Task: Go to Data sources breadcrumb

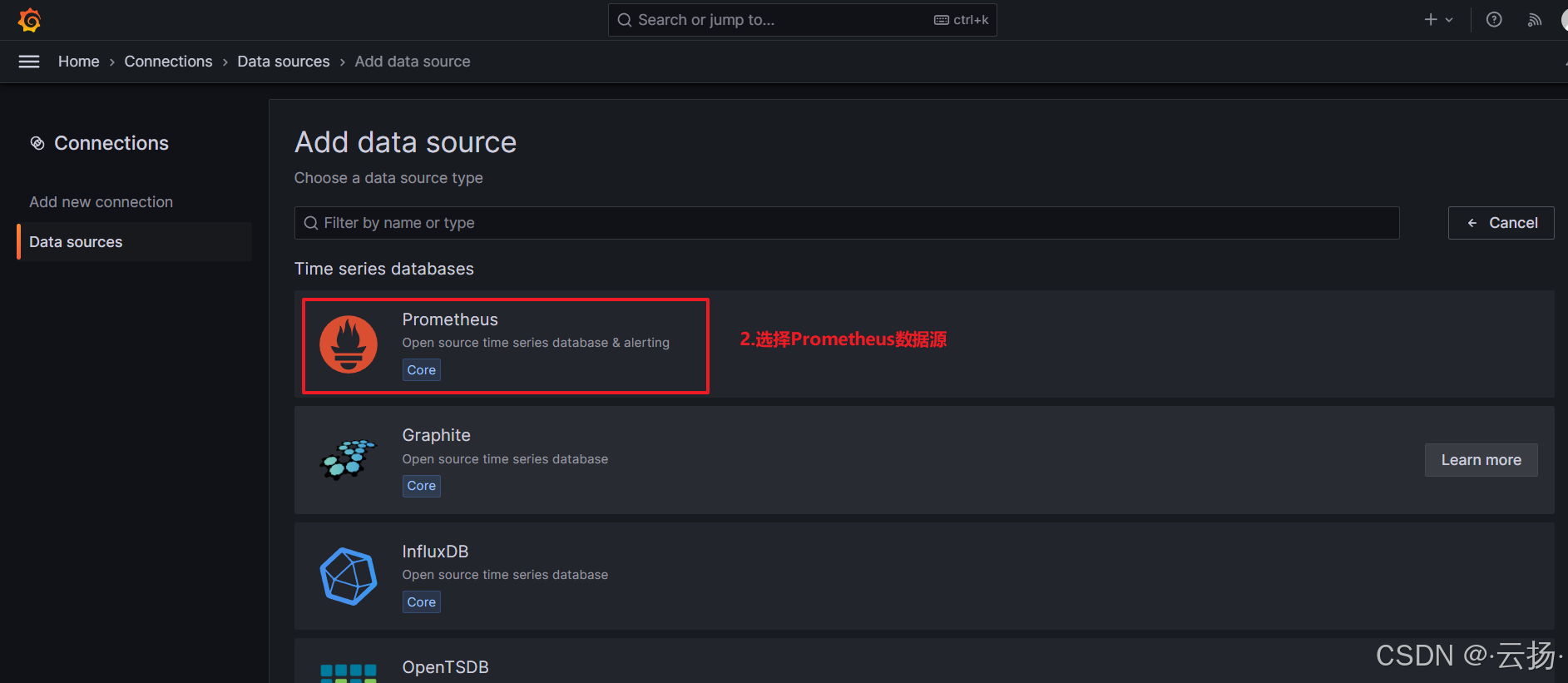Action: pyautogui.click(x=284, y=62)
